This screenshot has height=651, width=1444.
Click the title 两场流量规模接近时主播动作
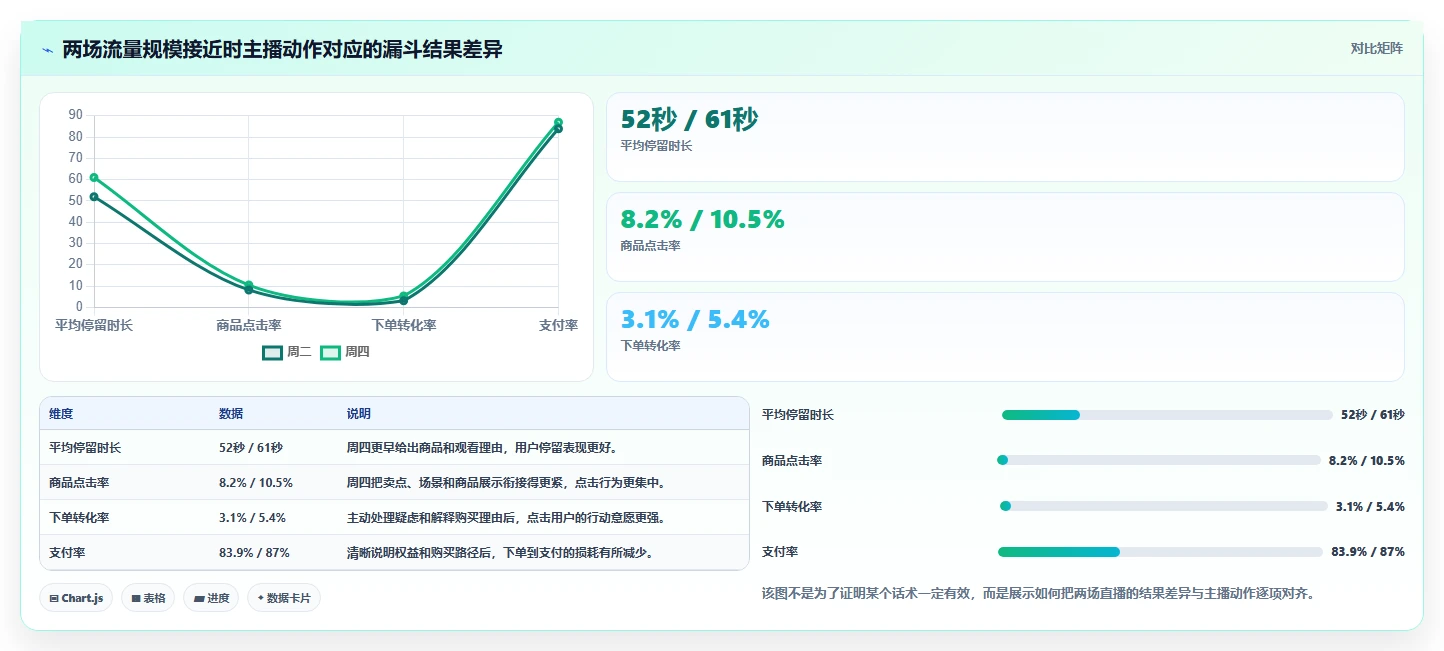point(283,50)
